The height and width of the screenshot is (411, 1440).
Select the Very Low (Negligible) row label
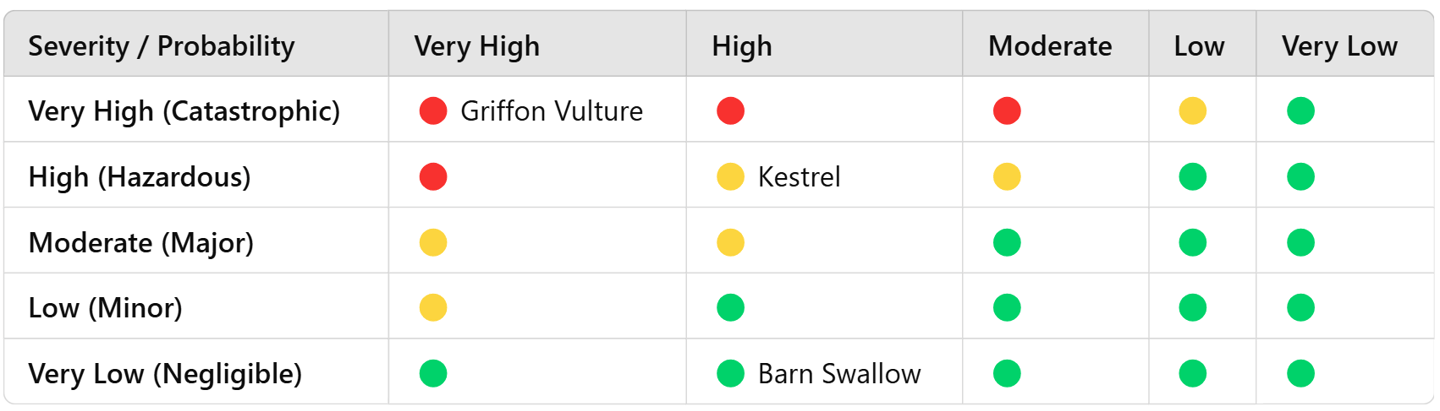165,374
